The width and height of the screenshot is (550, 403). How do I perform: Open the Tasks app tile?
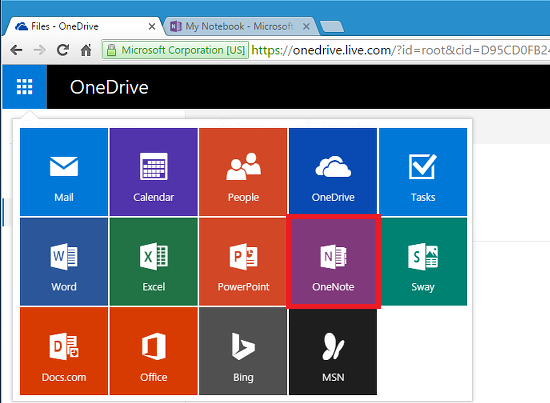[423, 172]
